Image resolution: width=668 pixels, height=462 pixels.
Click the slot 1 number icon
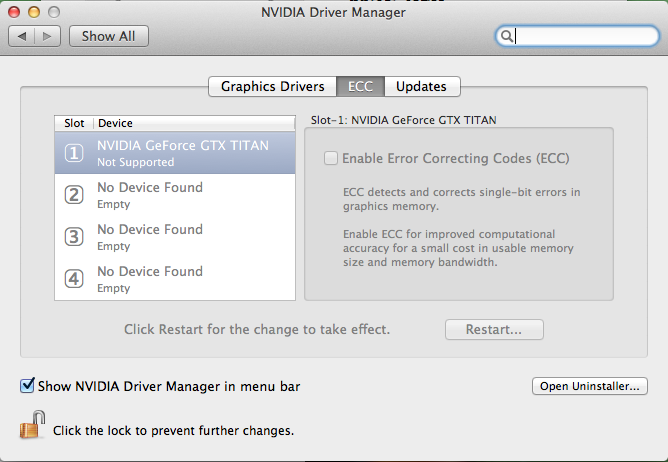73,153
